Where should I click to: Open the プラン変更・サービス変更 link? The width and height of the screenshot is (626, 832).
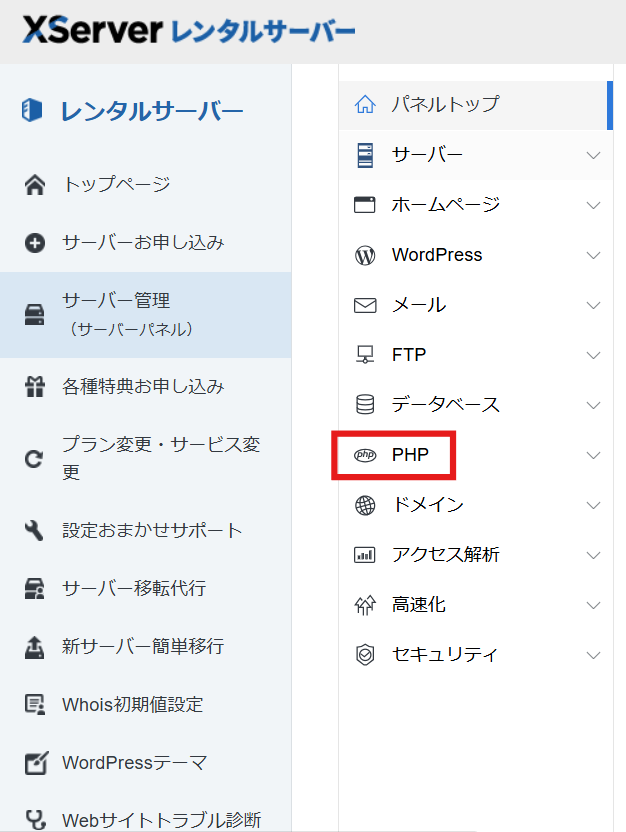coord(160,458)
